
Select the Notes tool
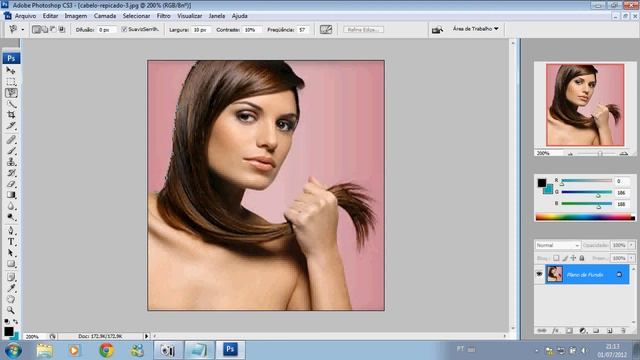coord(11,277)
